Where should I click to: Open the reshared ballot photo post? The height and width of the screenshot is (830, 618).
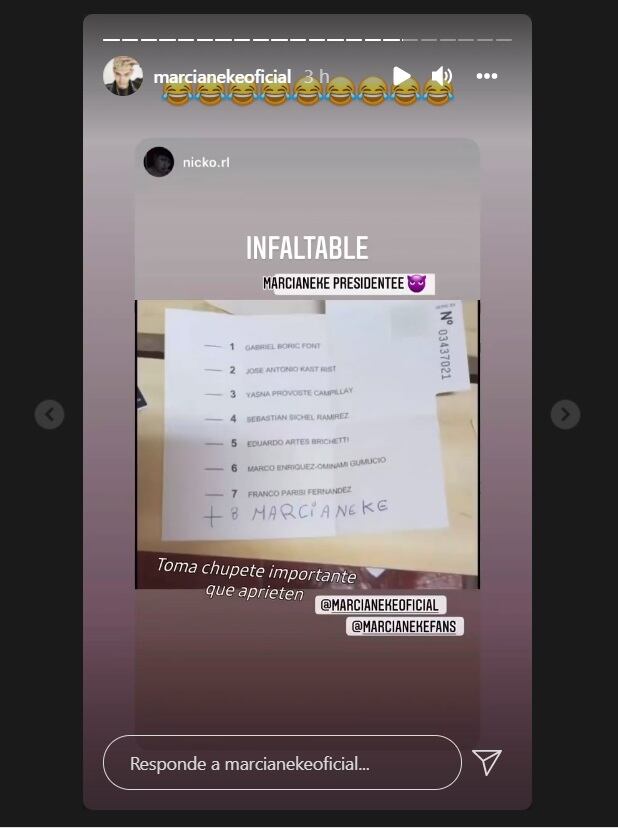coord(308,445)
